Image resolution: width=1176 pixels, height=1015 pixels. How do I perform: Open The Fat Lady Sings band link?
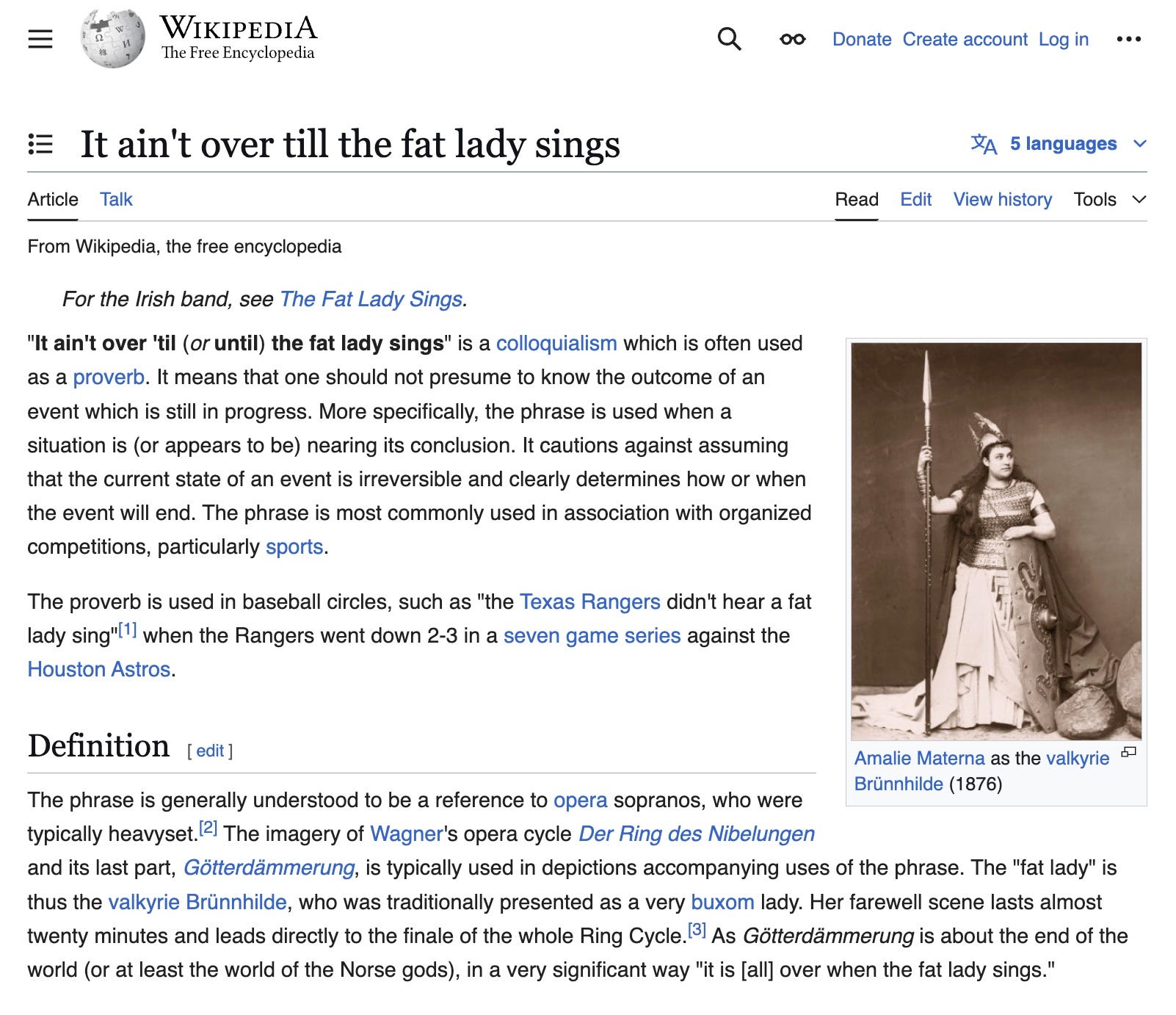[x=371, y=299]
